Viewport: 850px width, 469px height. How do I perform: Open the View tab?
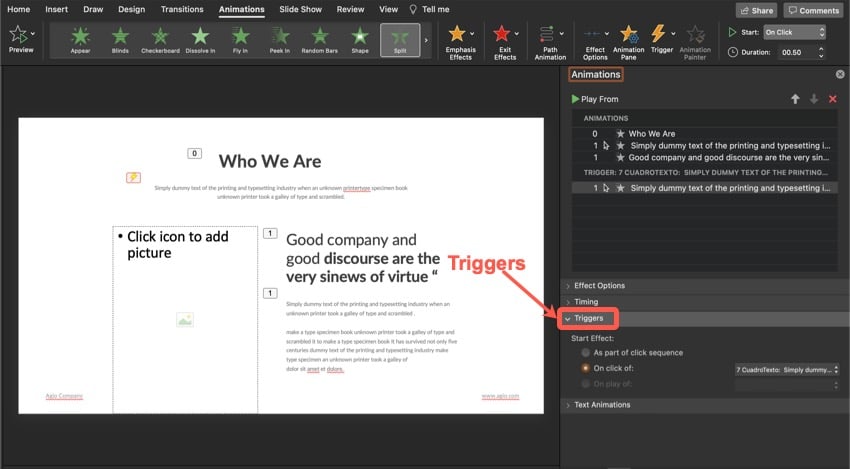click(388, 9)
